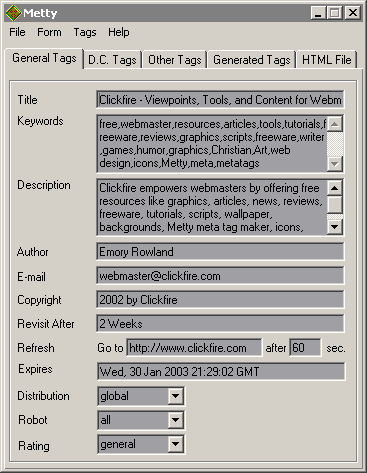Screen dimensions: 367x473
Task: Expand the Rating combo box
Action: [175, 444]
